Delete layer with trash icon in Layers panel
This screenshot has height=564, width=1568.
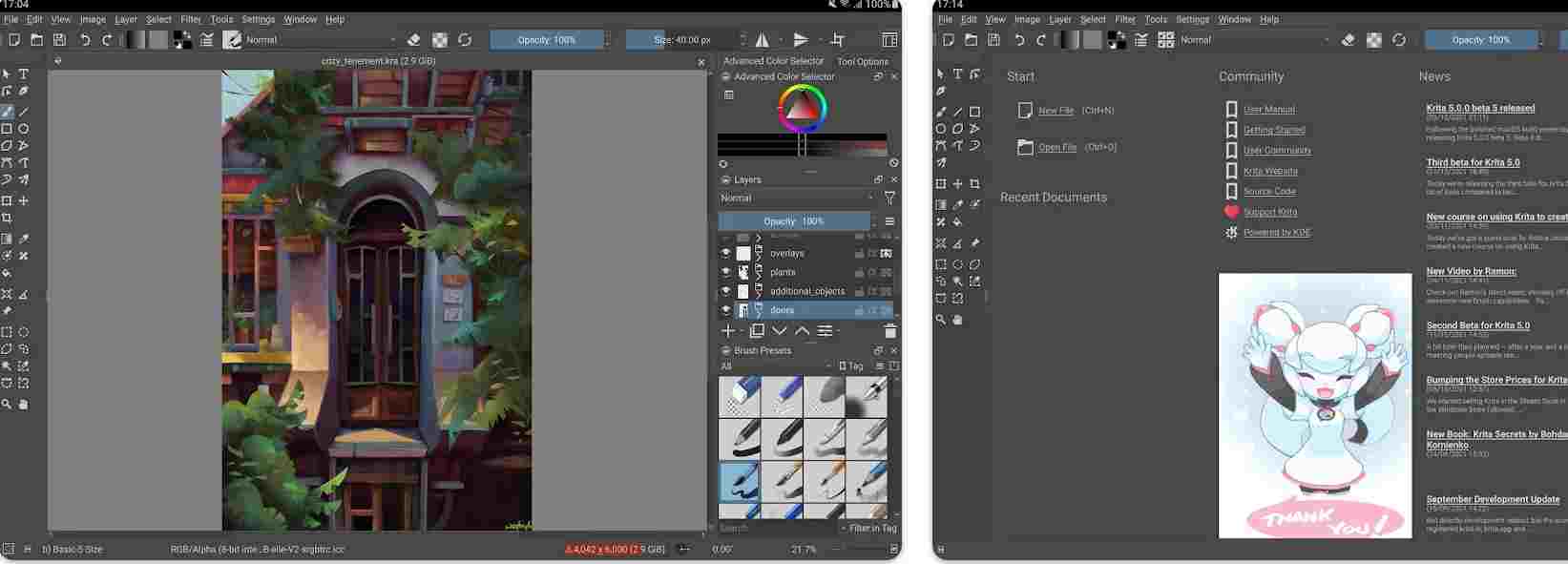click(890, 331)
